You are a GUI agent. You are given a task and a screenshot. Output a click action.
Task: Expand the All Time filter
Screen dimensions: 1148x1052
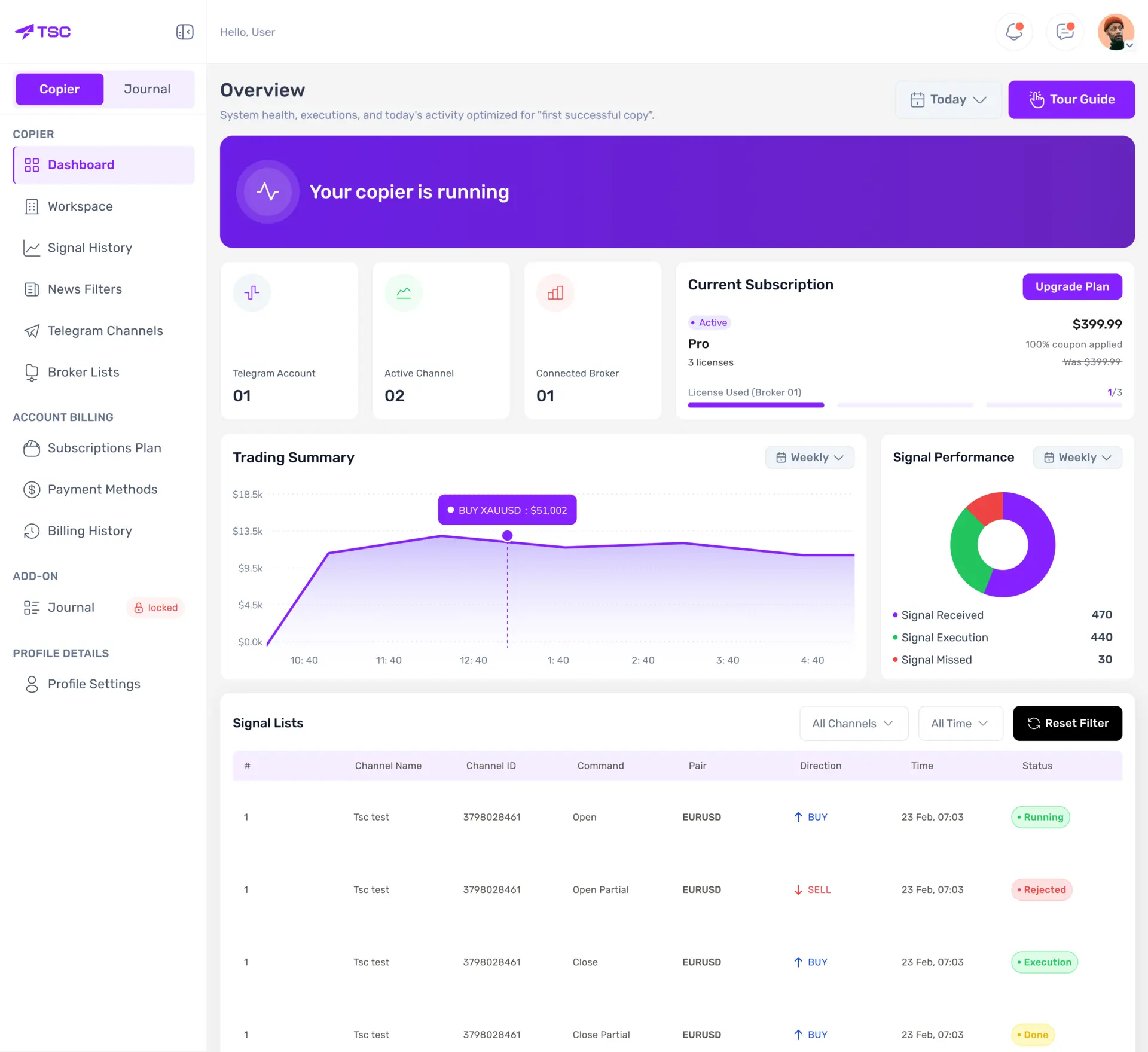(x=960, y=724)
